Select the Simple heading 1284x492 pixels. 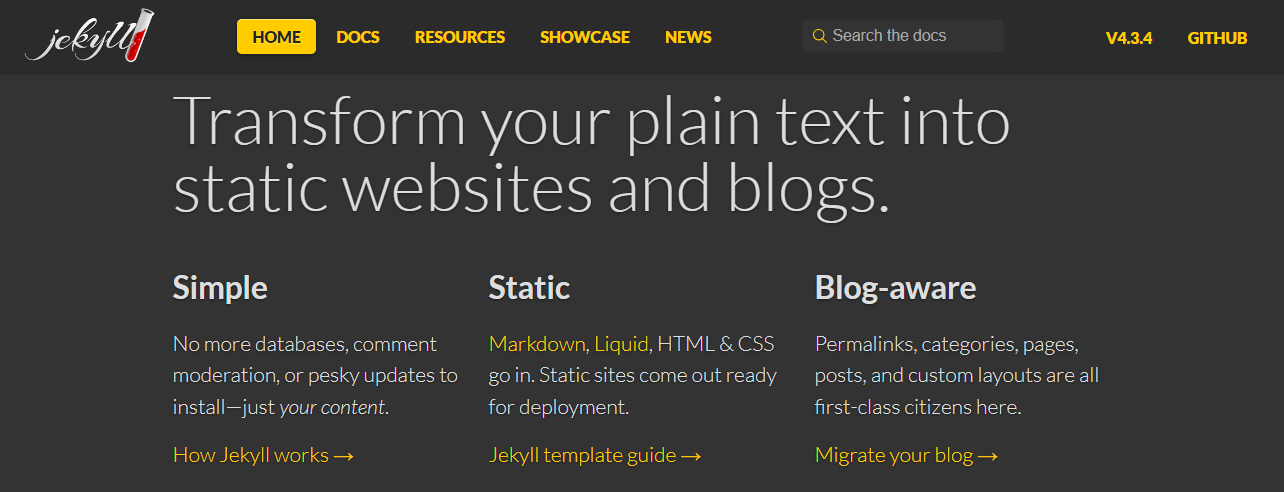(220, 288)
